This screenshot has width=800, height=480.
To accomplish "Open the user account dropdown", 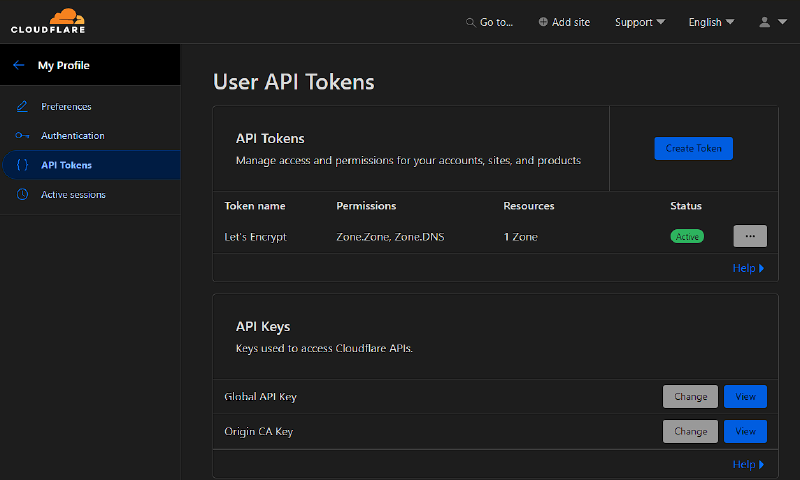I will coord(772,22).
